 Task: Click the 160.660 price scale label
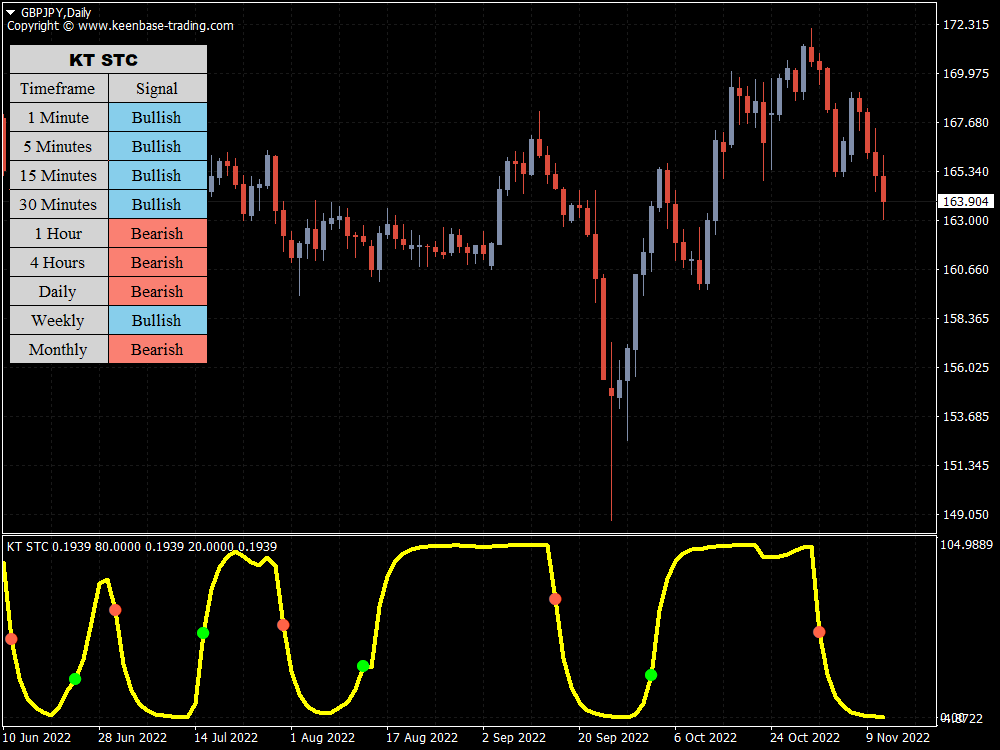[966, 270]
